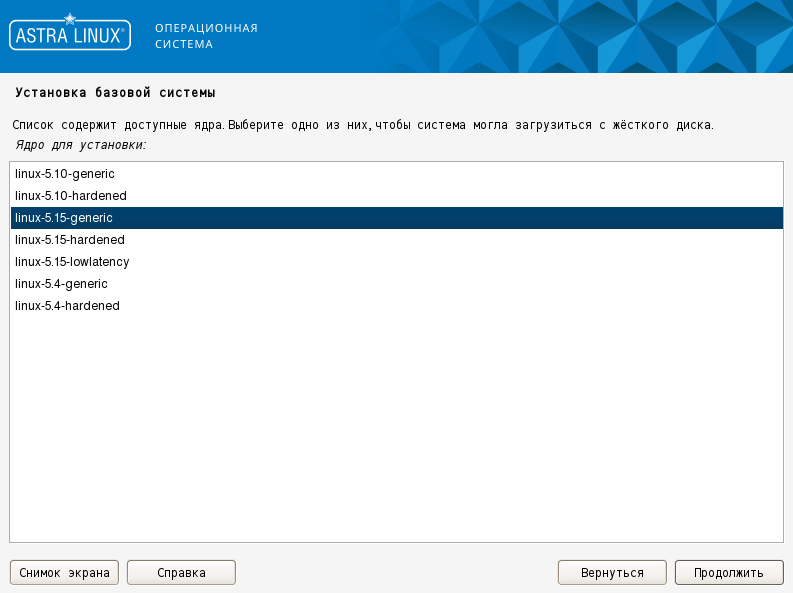Choose the linux-5.4-generic kernel

[396, 284]
